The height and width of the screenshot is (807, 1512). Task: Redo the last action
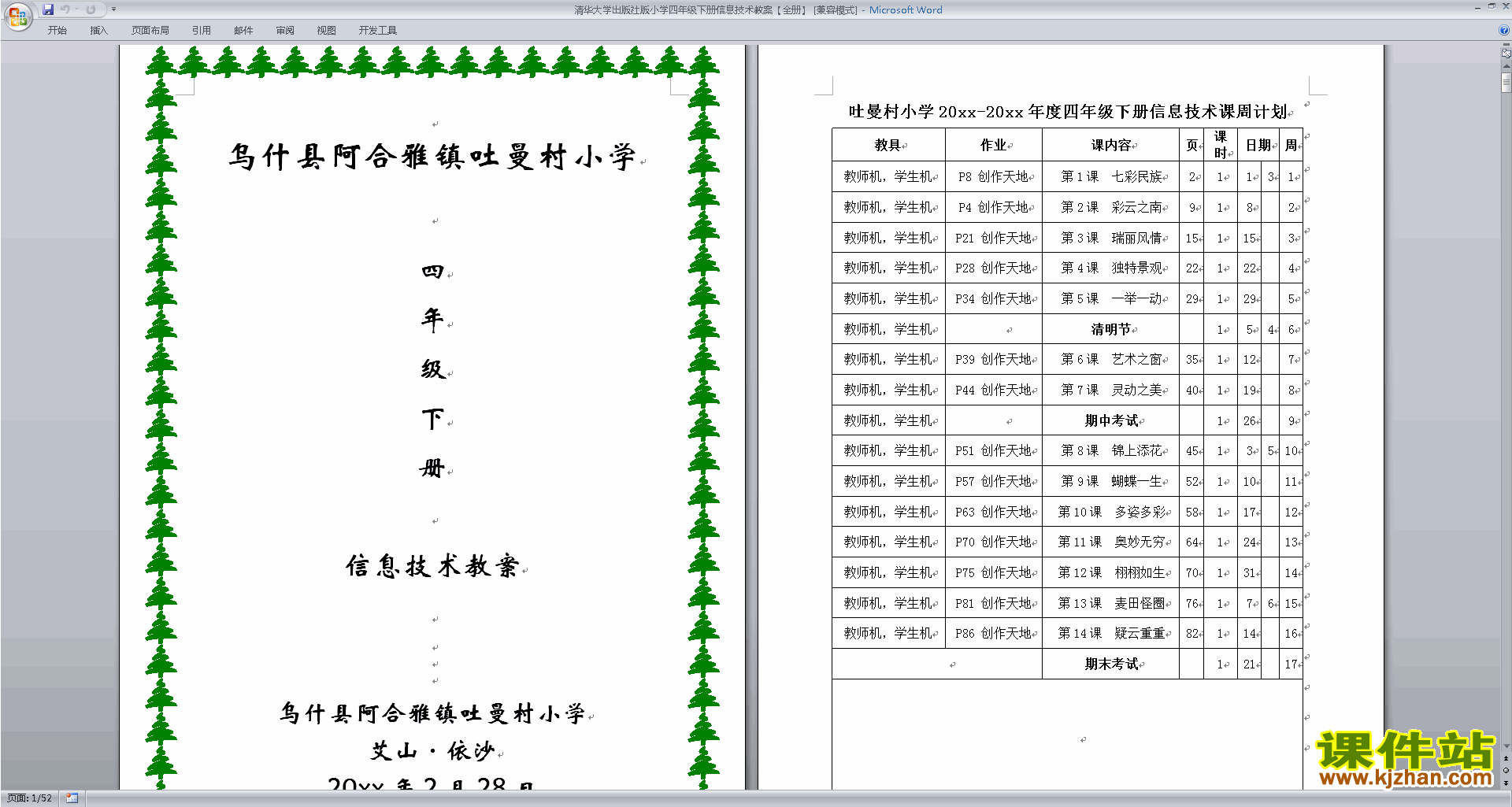[91, 9]
